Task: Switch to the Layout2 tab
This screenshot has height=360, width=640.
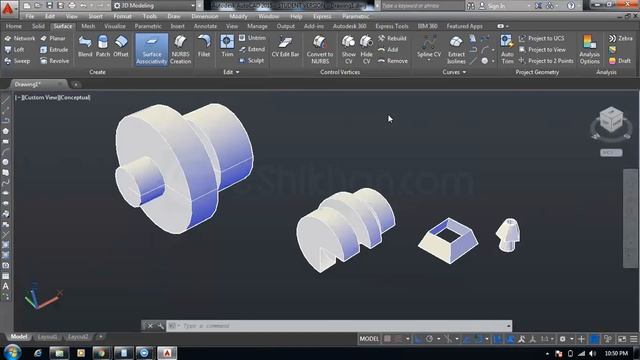Action: tap(78, 337)
